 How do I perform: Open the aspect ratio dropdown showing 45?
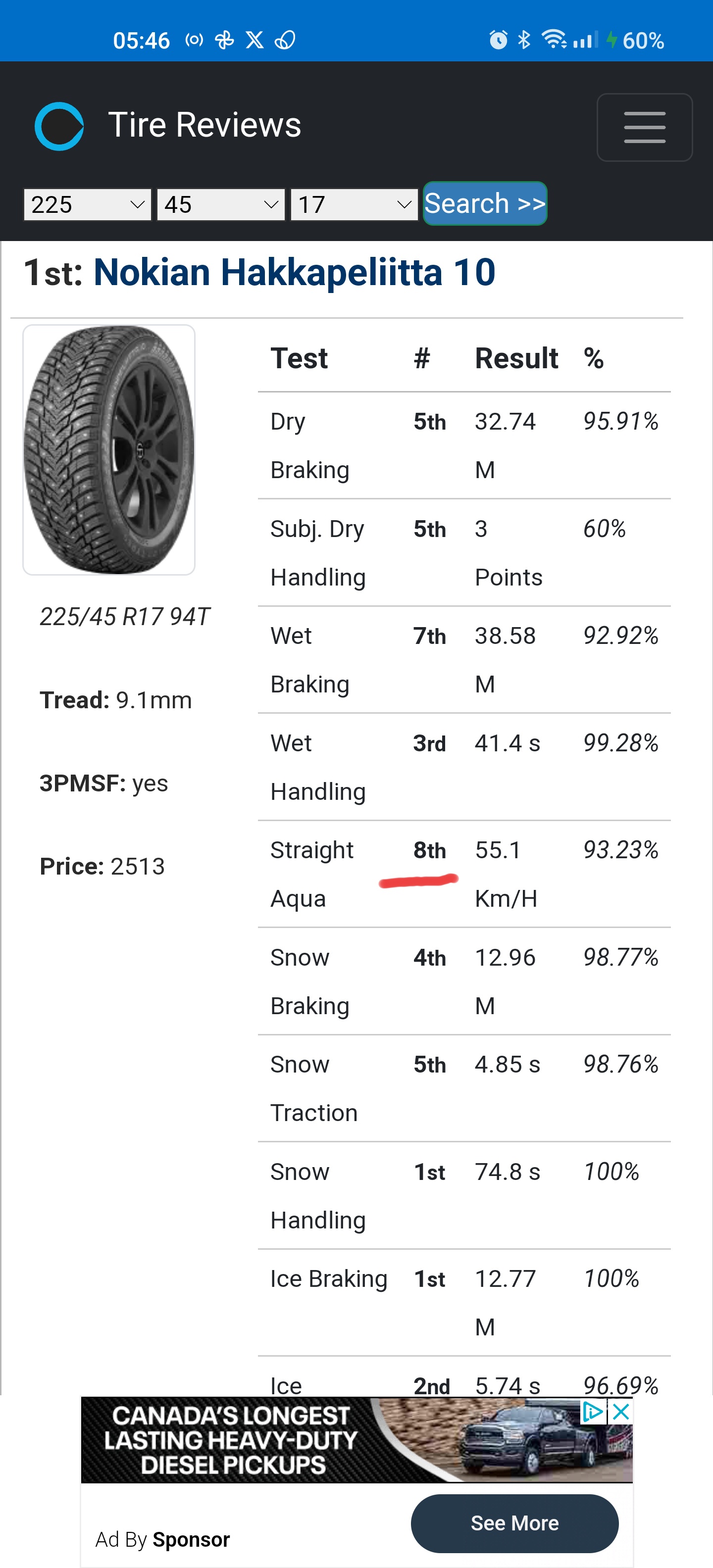pyautogui.click(x=220, y=204)
